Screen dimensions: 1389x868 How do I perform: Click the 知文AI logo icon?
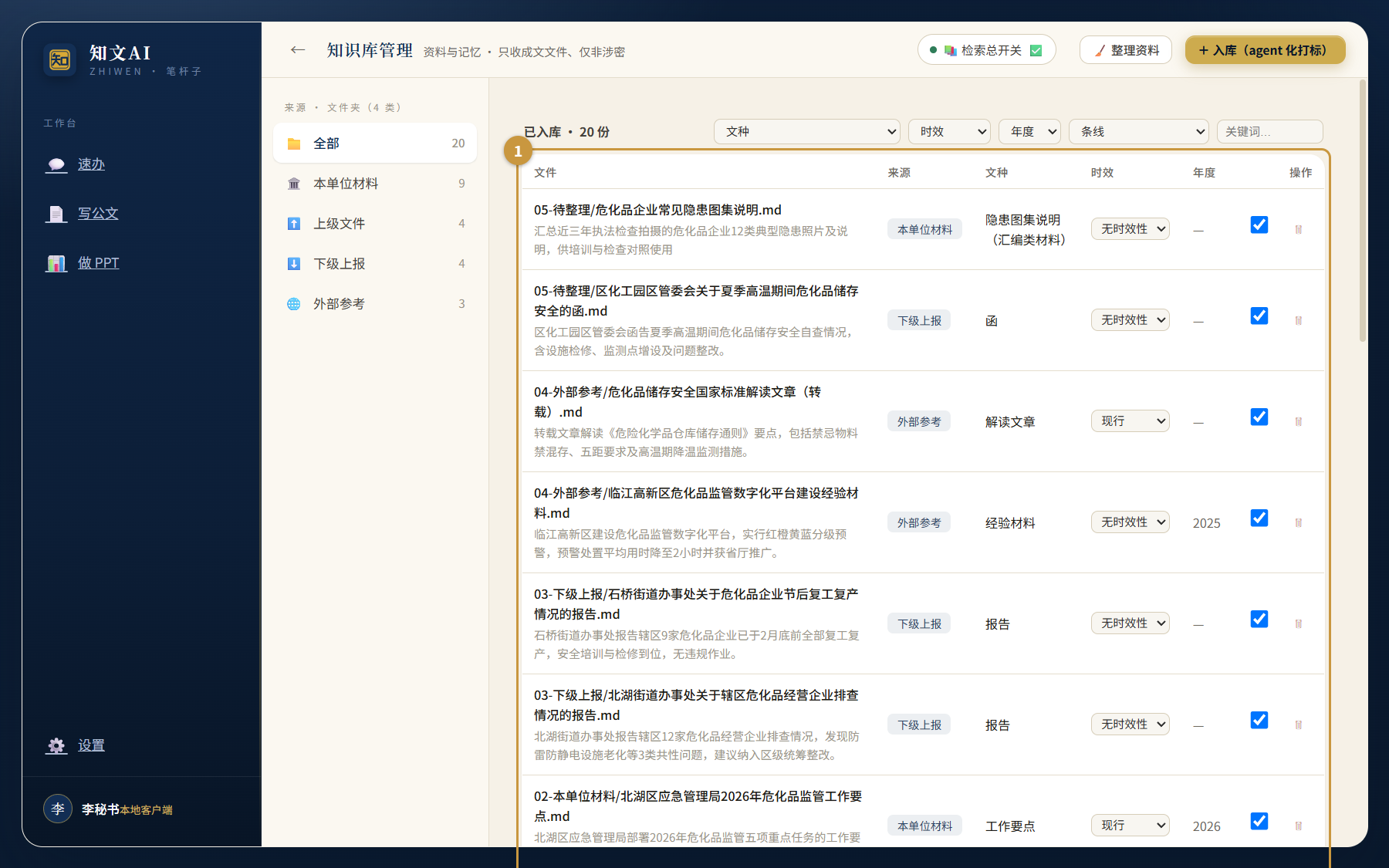coord(60,59)
